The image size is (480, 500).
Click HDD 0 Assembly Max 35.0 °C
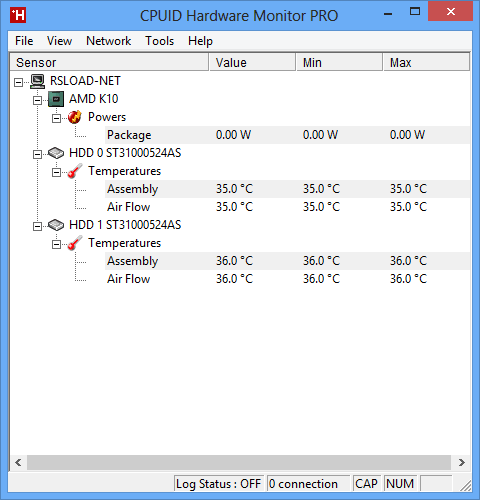(x=408, y=189)
